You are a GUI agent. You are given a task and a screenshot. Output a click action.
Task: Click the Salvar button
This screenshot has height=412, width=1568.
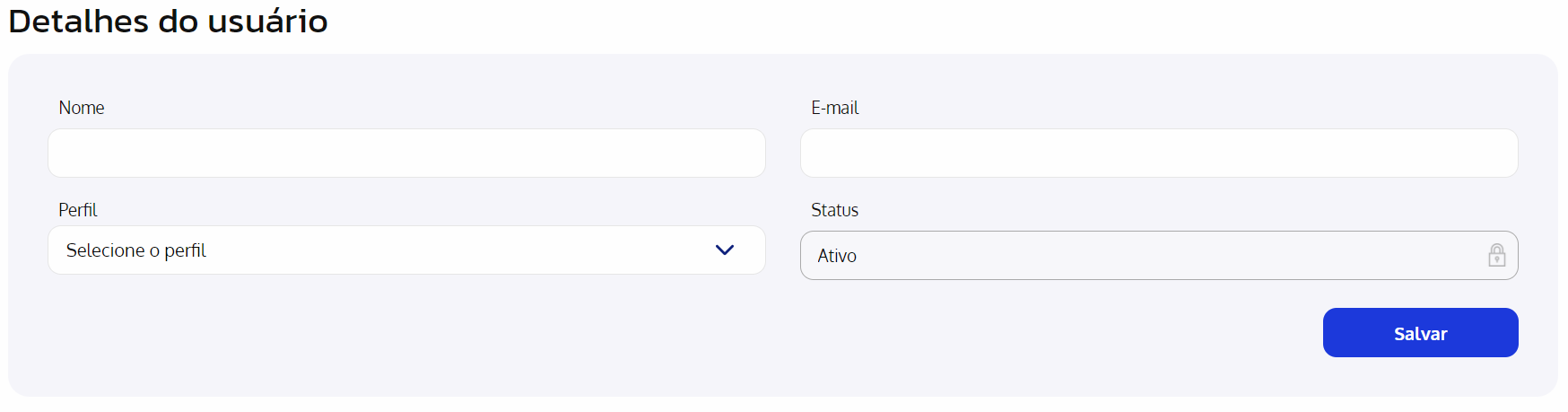1420,333
